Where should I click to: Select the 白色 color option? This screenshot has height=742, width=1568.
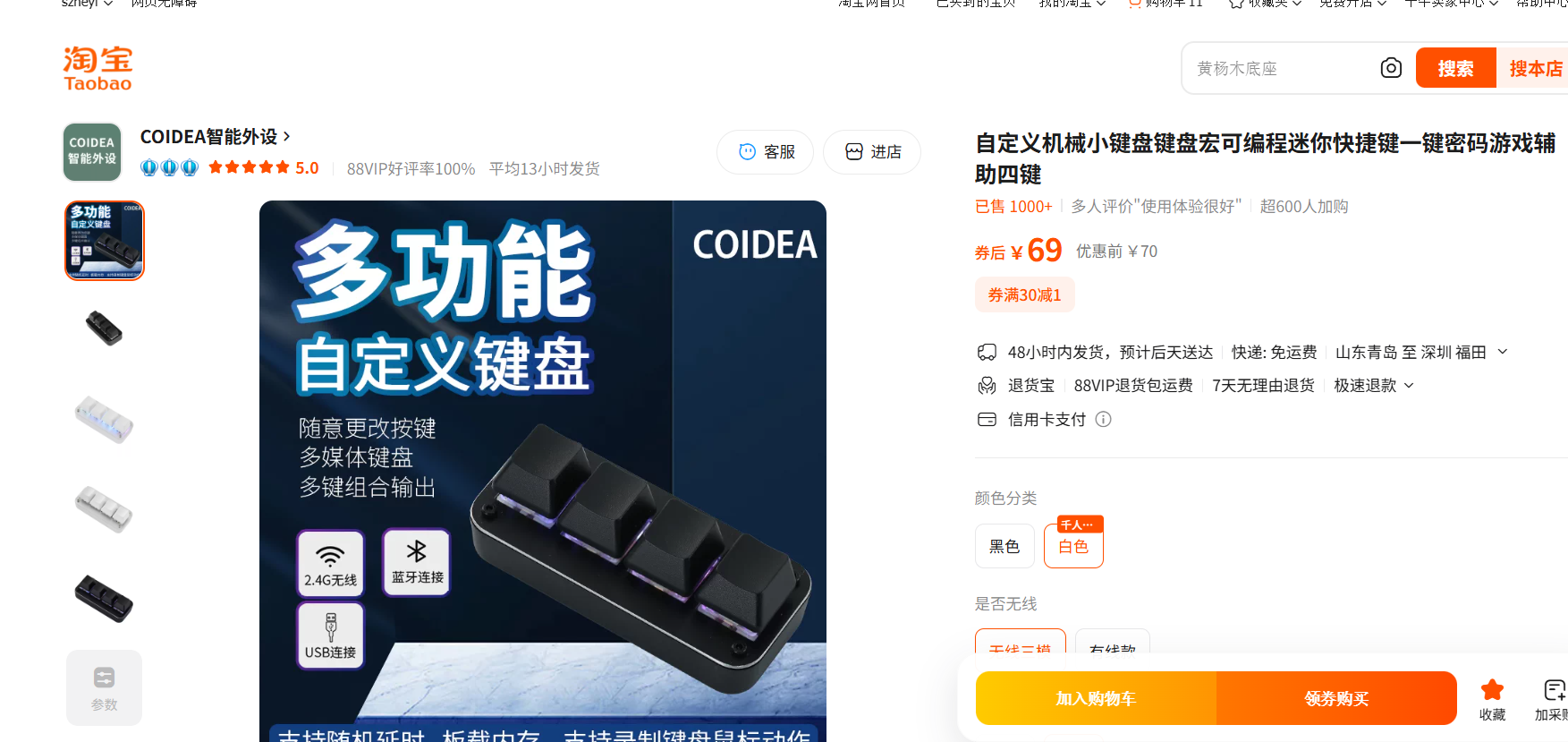(1073, 546)
